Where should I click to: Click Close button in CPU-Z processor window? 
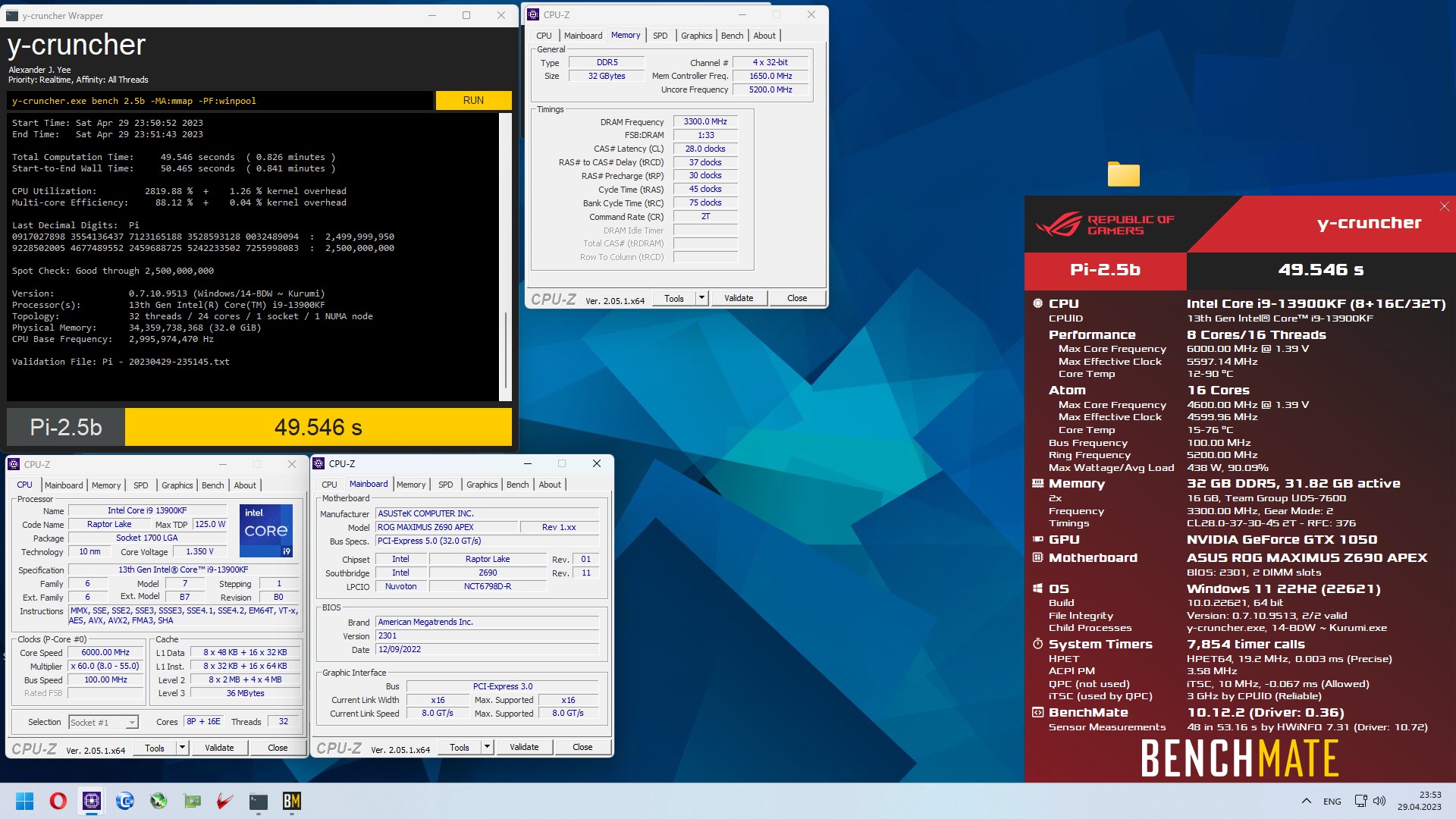coord(278,748)
